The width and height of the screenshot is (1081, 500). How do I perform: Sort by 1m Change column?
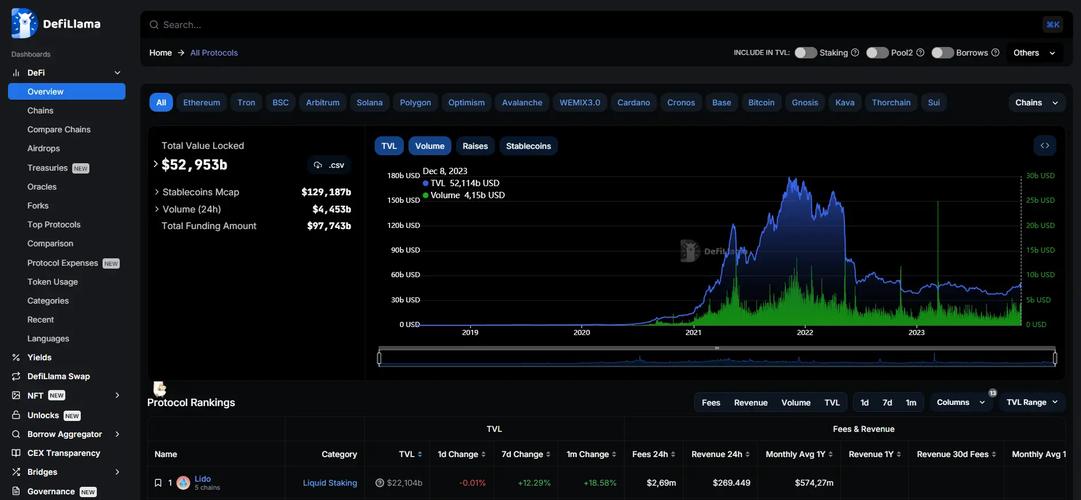(x=614, y=454)
